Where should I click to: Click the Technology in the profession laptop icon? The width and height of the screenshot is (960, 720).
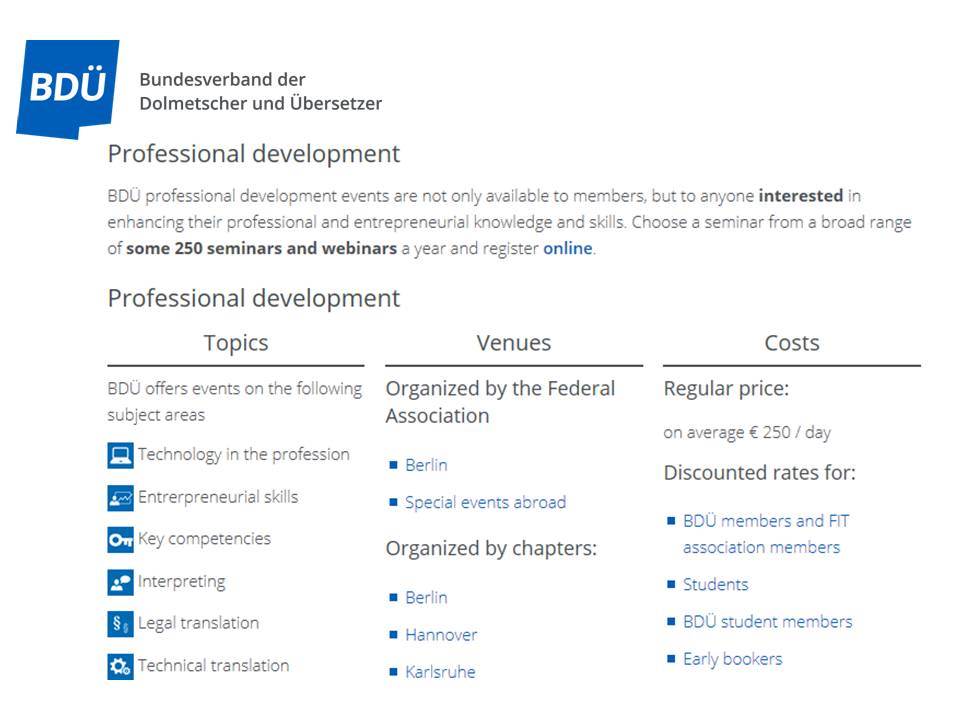click(120, 456)
